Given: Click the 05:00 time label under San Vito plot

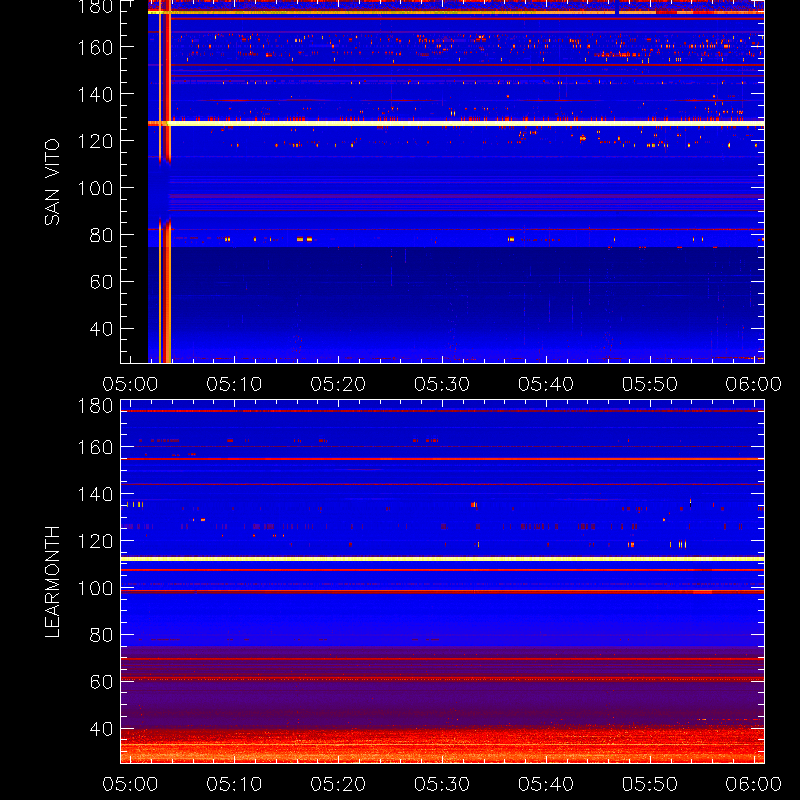Looking at the screenshot, I should click(130, 384).
